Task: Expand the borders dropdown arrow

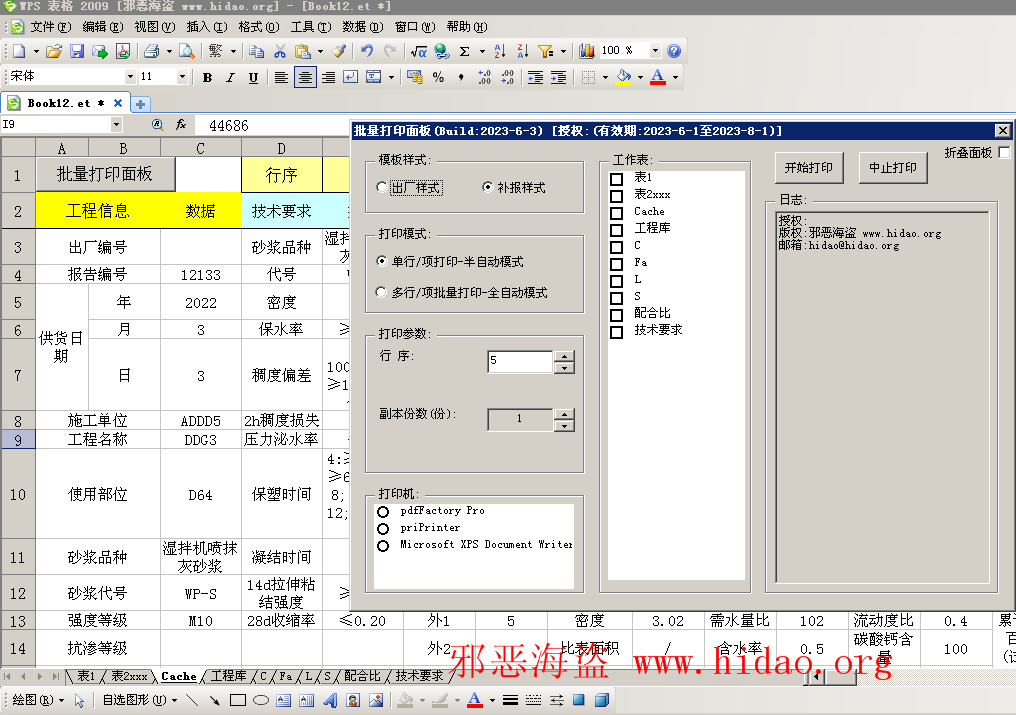Action: [x=605, y=78]
